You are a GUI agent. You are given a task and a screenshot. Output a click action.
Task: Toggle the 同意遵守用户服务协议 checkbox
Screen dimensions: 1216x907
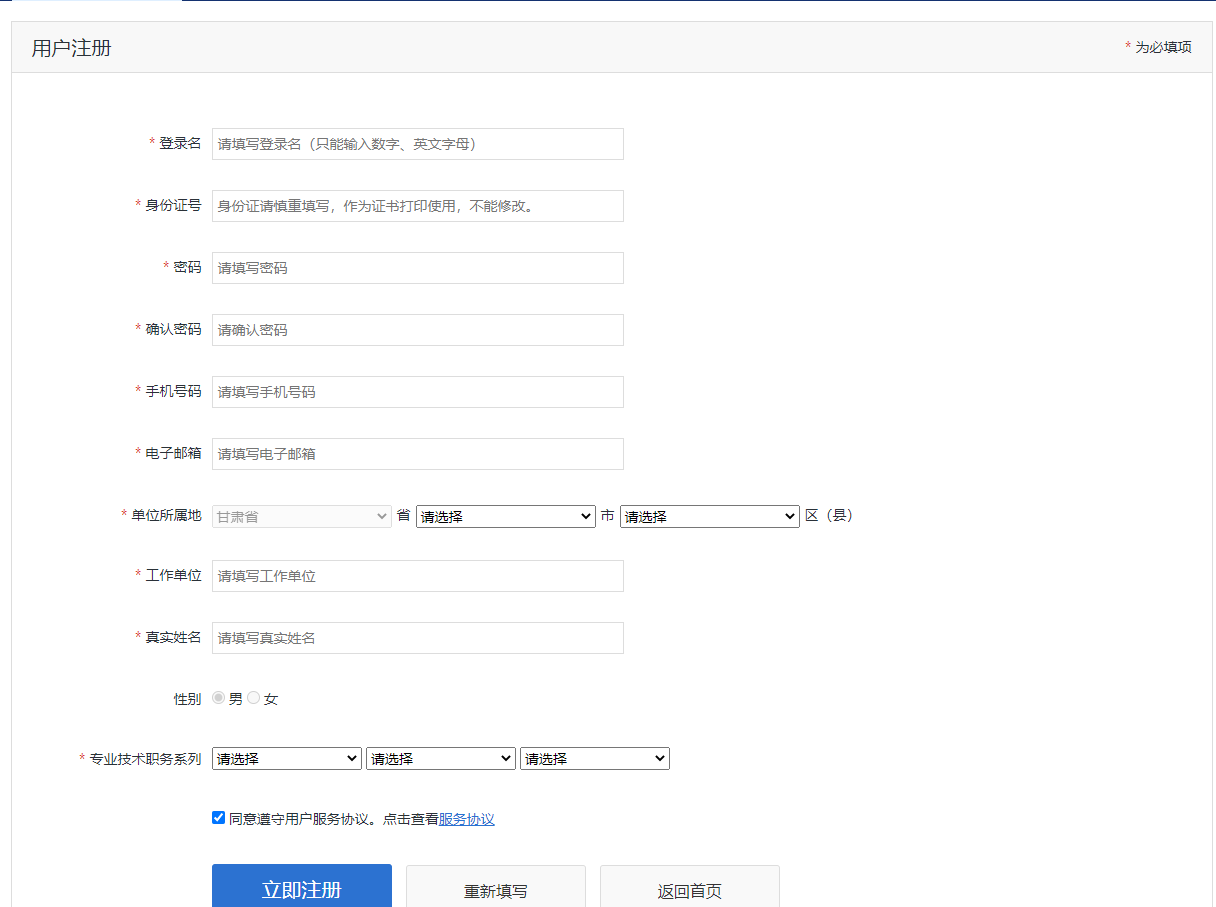[218, 818]
